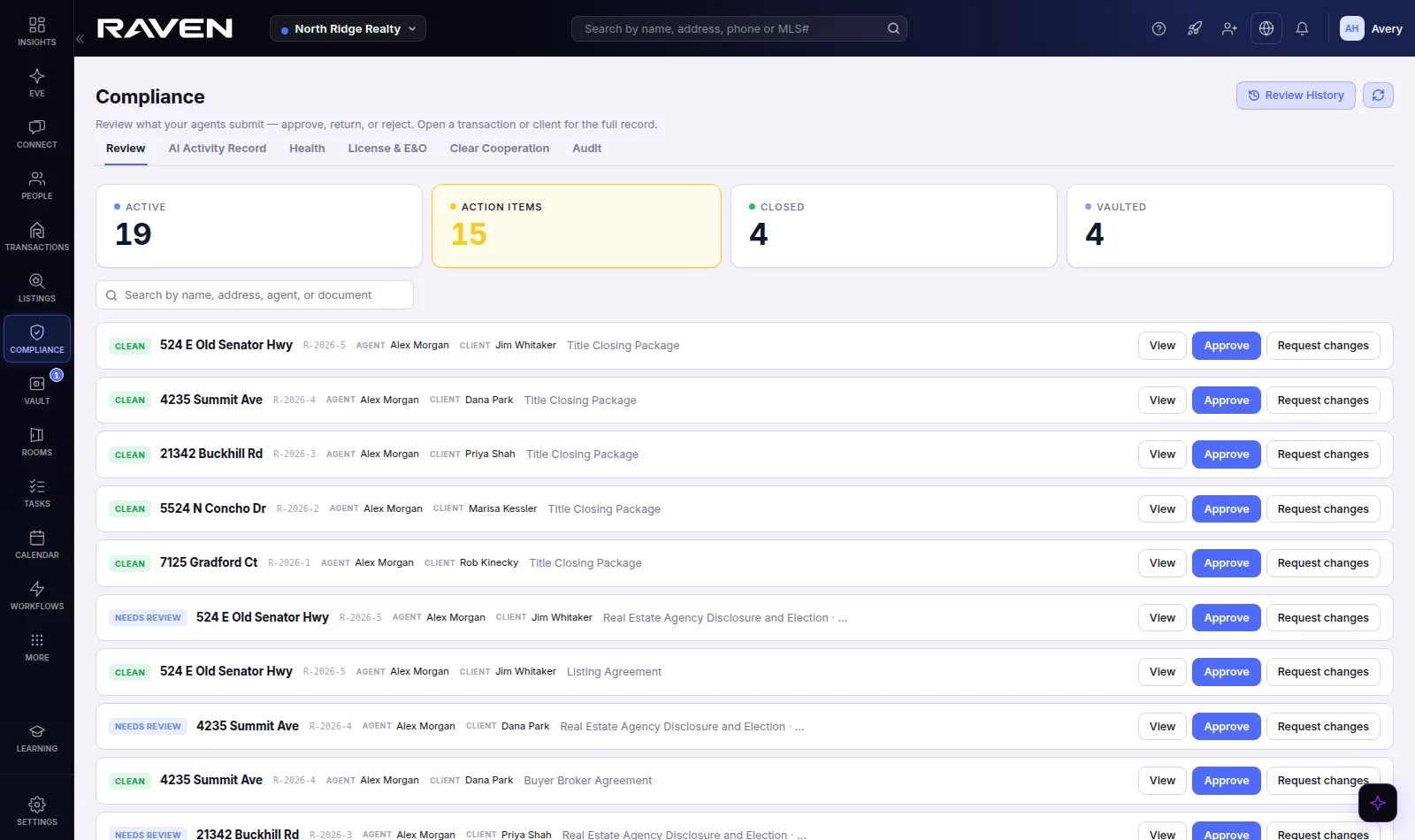Click the refresh icon beside Review History
The height and width of the screenshot is (840, 1415).
[x=1378, y=95]
